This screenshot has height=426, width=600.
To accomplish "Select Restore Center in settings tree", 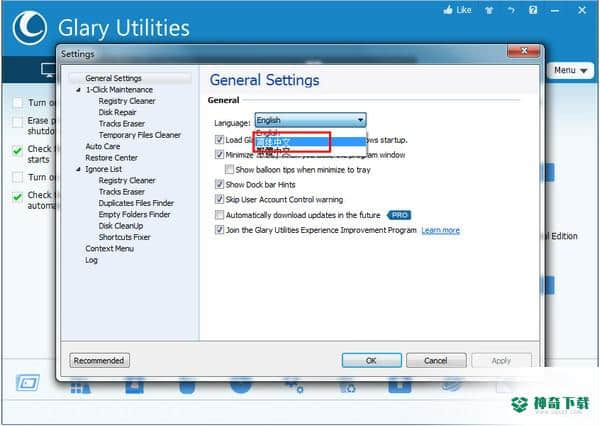I will [111, 158].
